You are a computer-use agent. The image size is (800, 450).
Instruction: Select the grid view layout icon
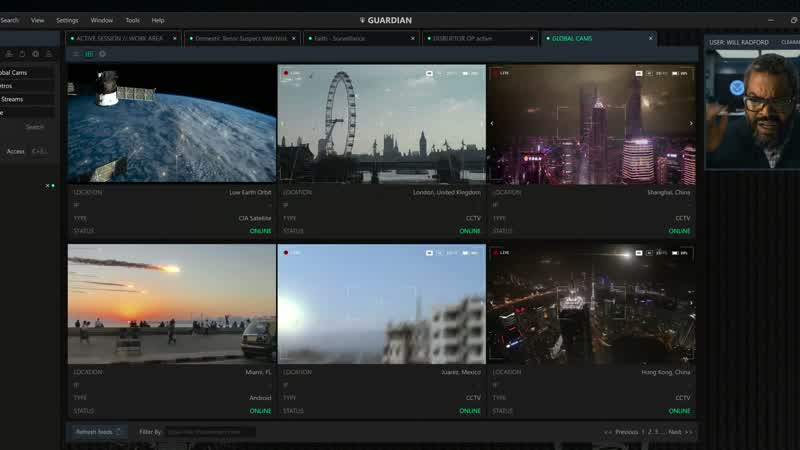[x=89, y=54]
